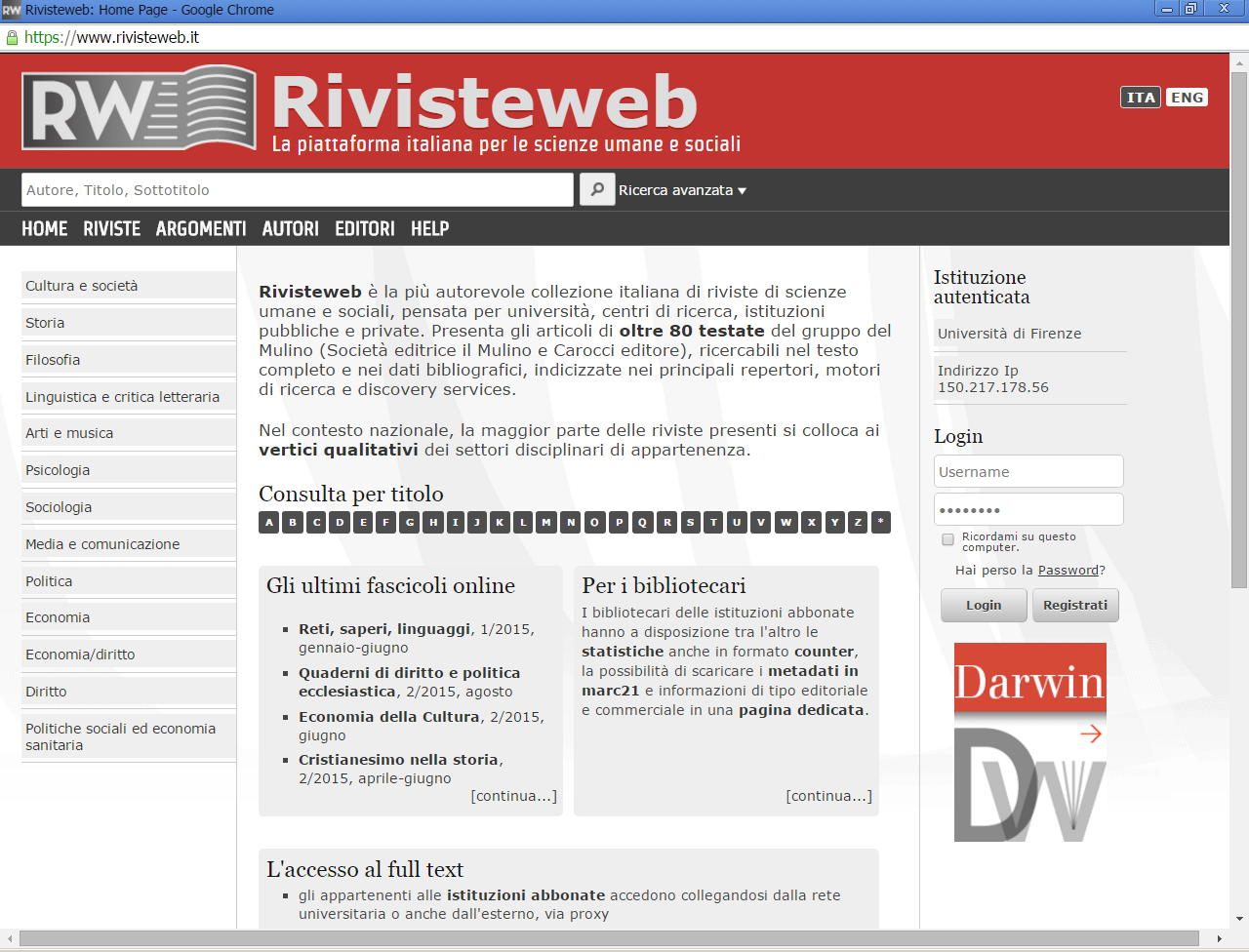Click the Darwin banner arrow
The height and width of the screenshot is (952, 1249).
coord(1091,734)
